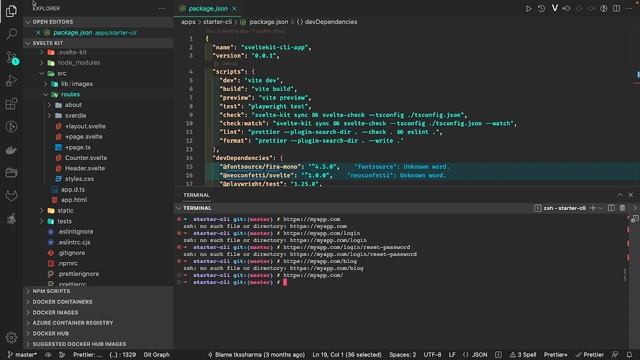Close the terminal panel
This screenshot has height=360, width=640.
pyautogui.click(x=631, y=195)
